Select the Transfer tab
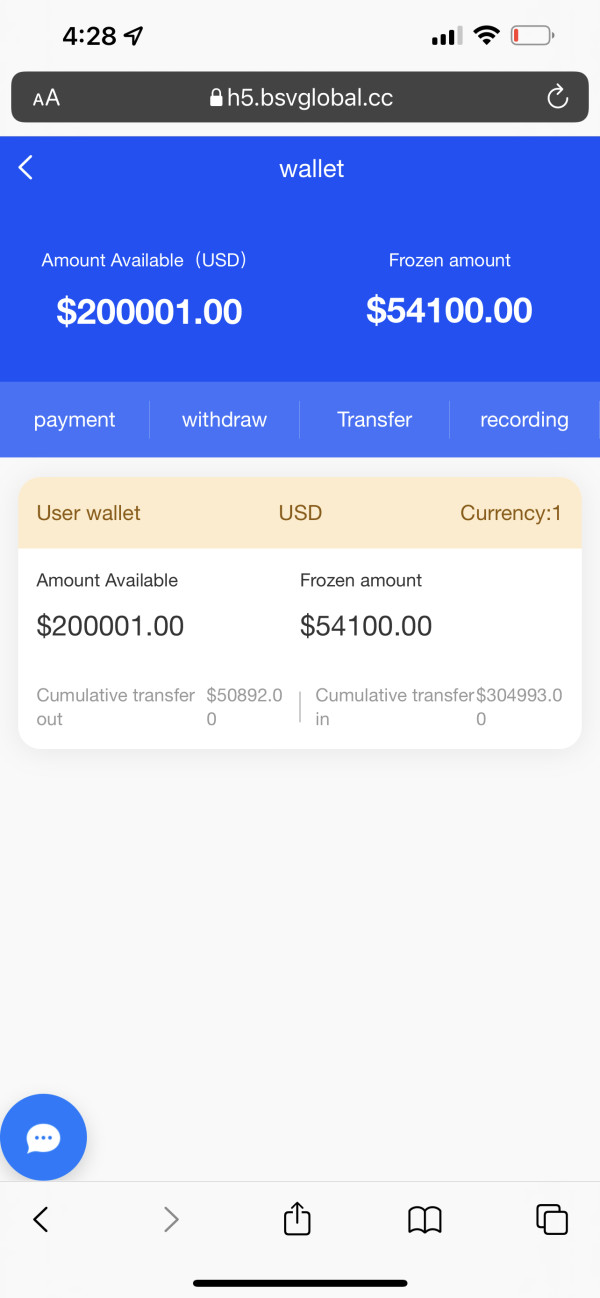Screen dimensions: 600x1298 point(375,420)
